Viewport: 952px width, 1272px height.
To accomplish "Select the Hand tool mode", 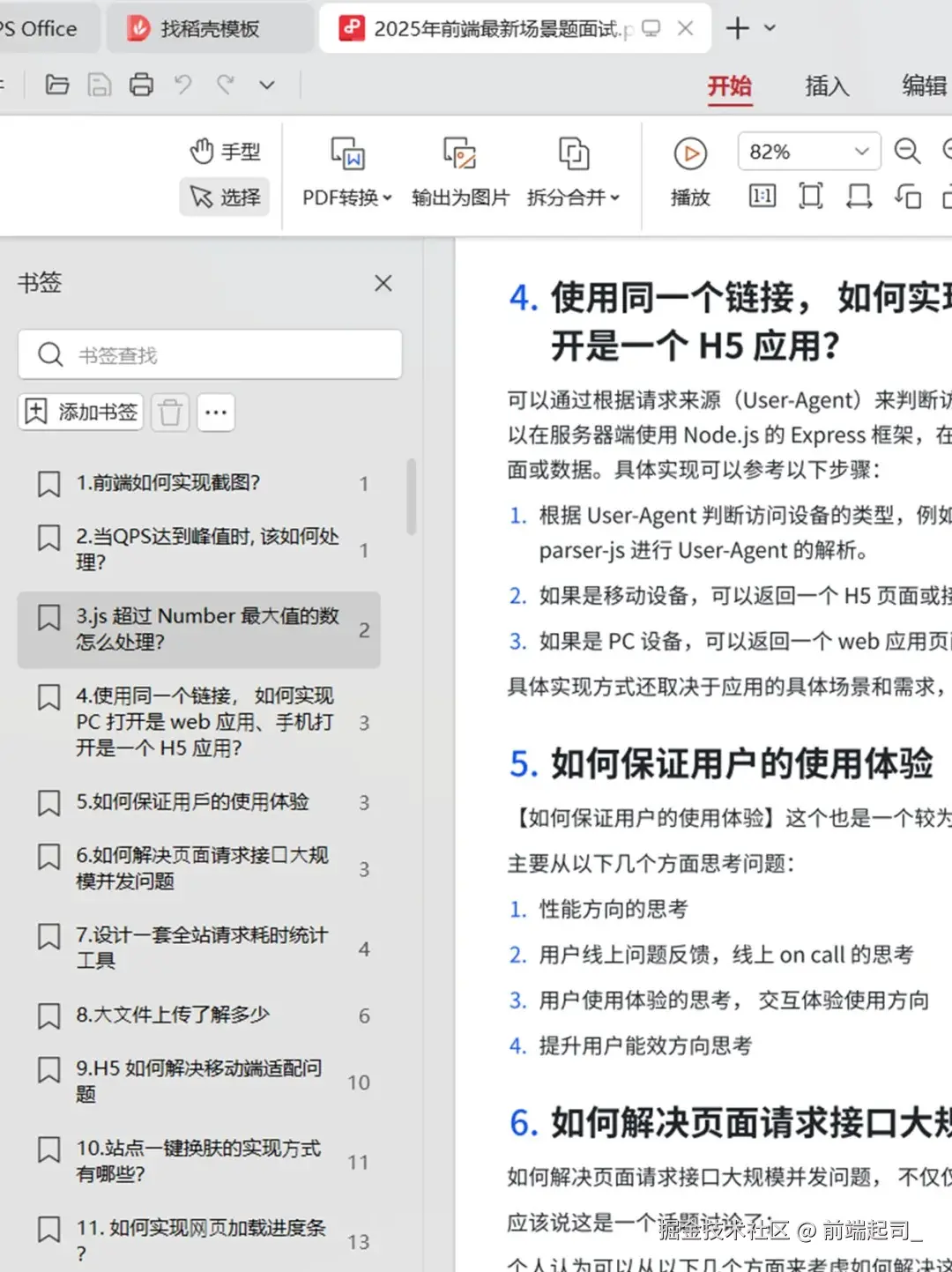I will 226,152.
